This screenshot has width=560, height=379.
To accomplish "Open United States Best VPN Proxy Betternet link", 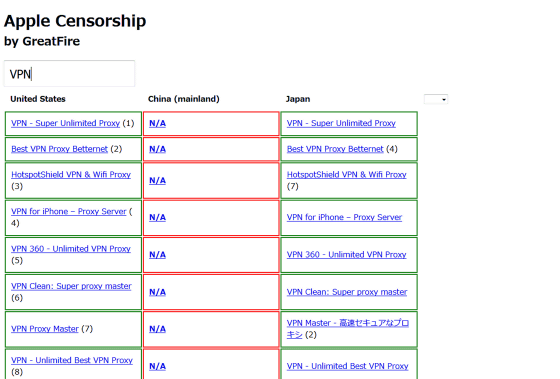I will (59, 149).
